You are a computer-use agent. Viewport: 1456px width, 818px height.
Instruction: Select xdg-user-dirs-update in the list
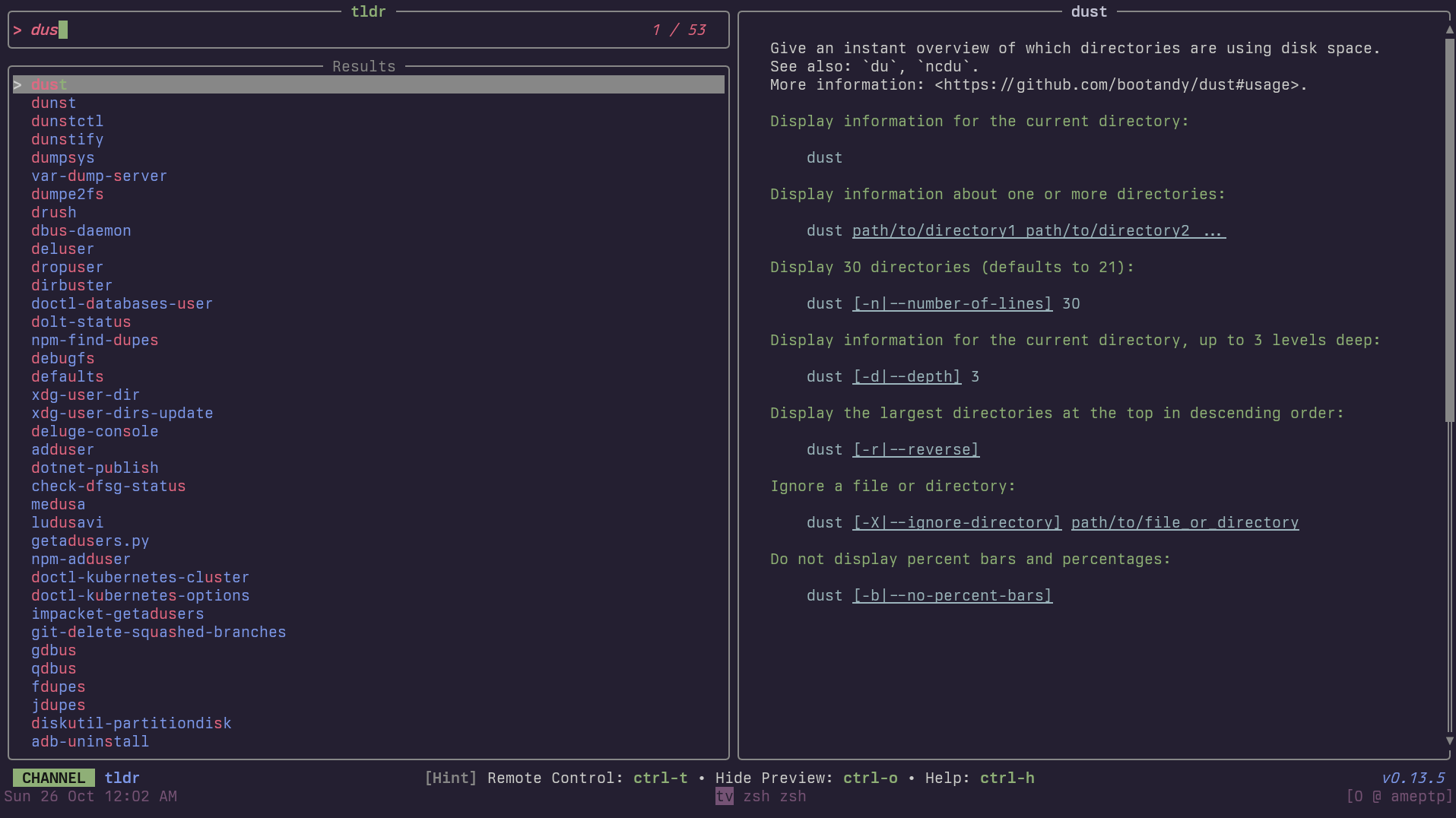pyautogui.click(x=122, y=414)
